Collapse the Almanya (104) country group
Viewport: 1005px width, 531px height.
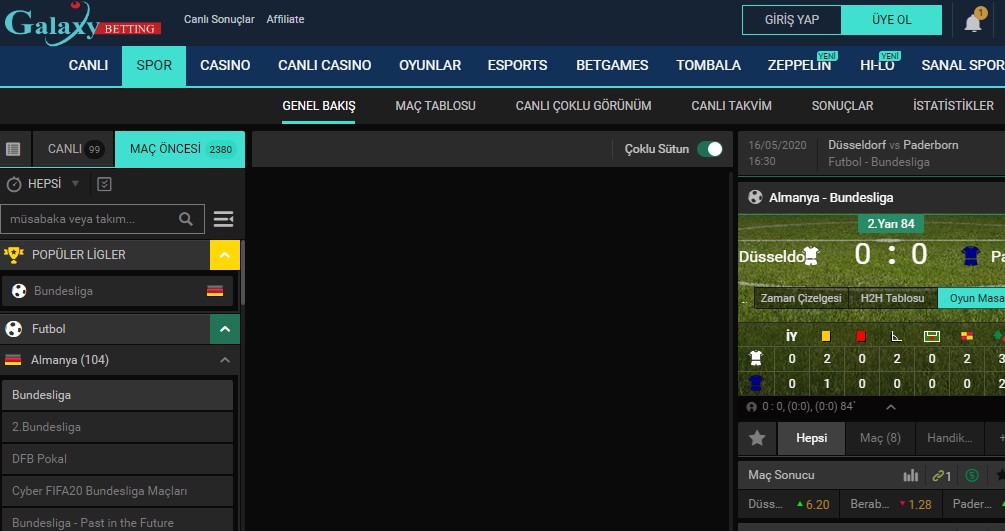point(225,360)
